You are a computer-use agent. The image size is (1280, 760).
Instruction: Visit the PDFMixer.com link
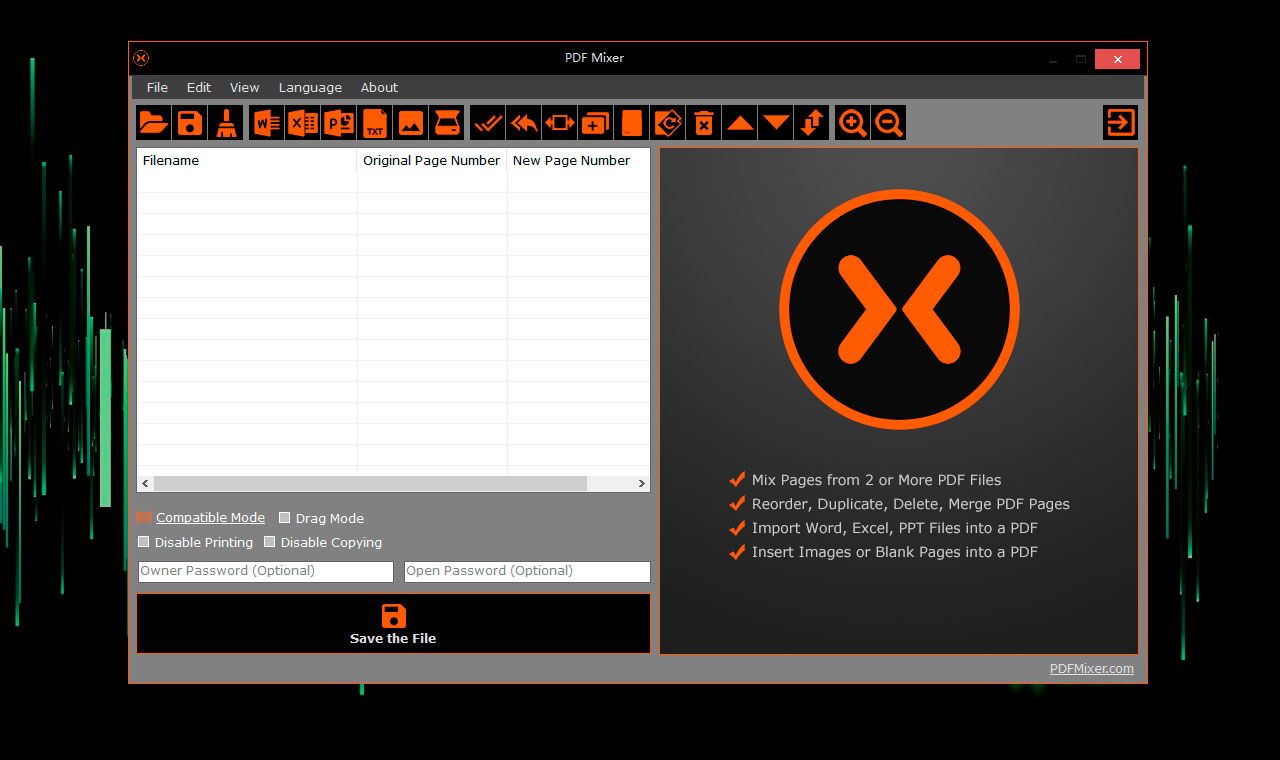[x=1092, y=669]
